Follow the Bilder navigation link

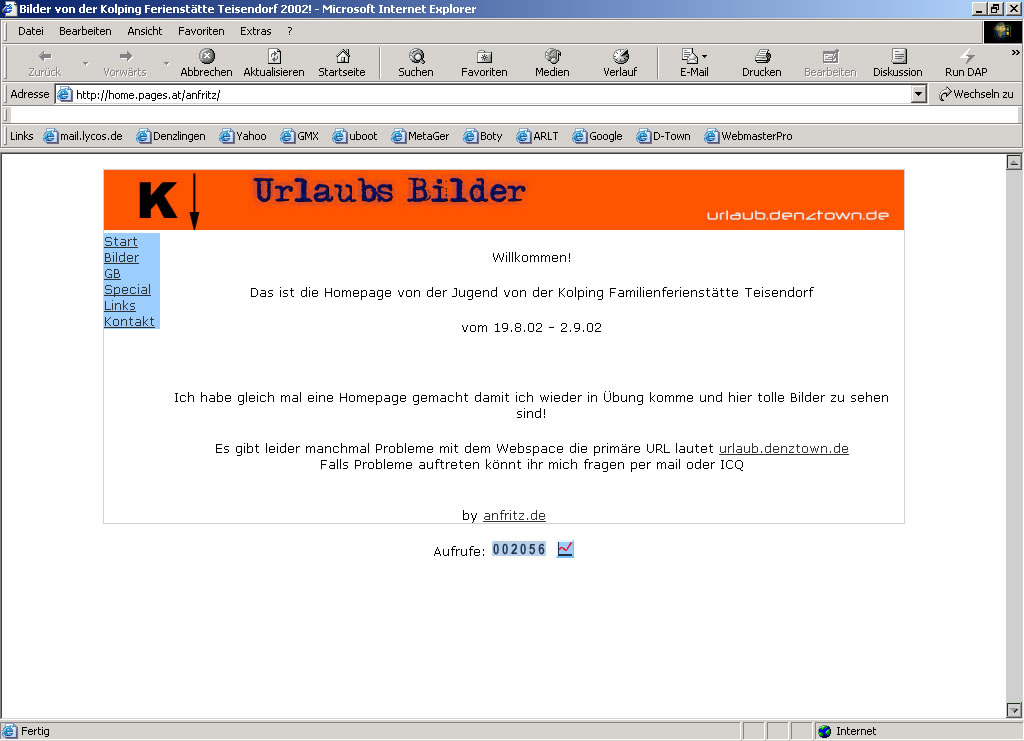tap(121, 257)
